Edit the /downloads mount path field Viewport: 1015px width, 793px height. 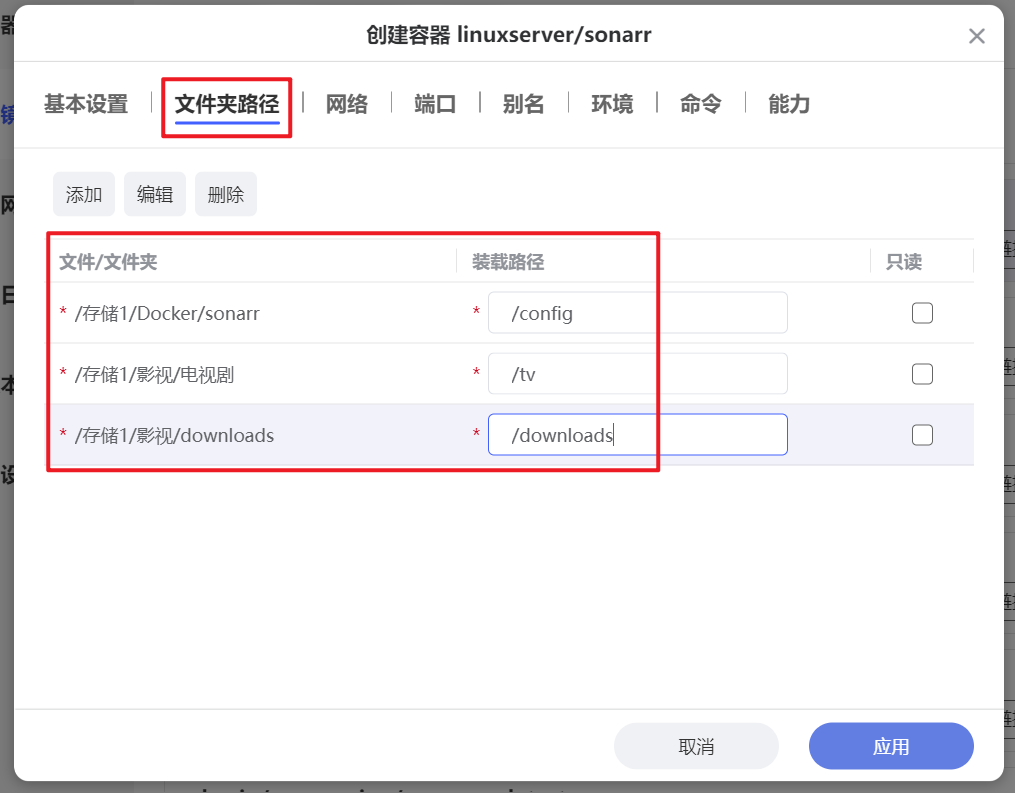[638, 435]
